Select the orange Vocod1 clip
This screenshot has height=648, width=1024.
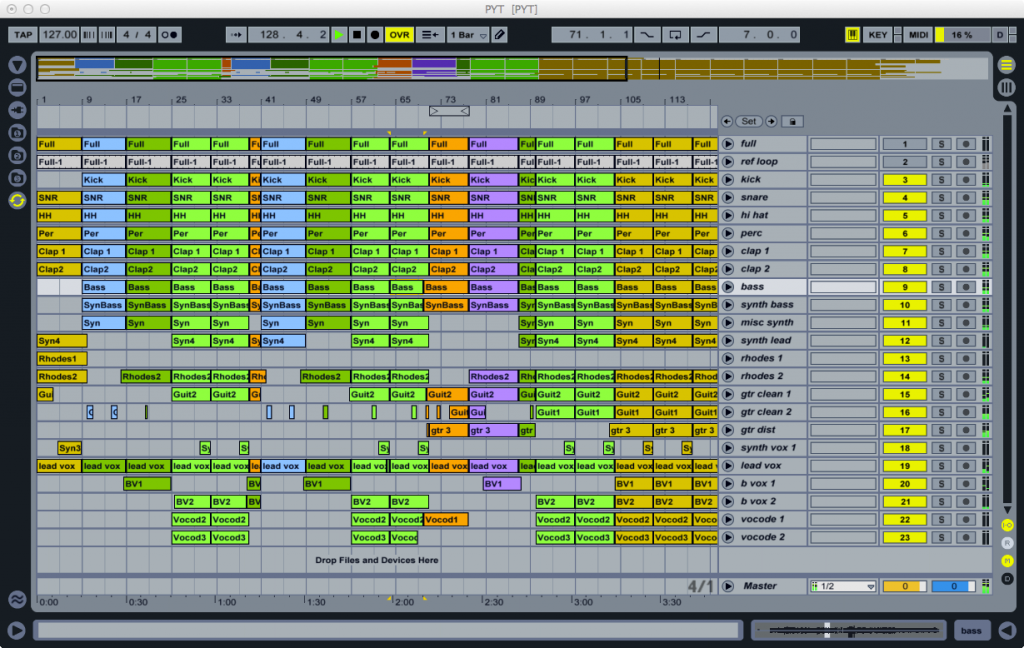pyautogui.click(x=445, y=520)
